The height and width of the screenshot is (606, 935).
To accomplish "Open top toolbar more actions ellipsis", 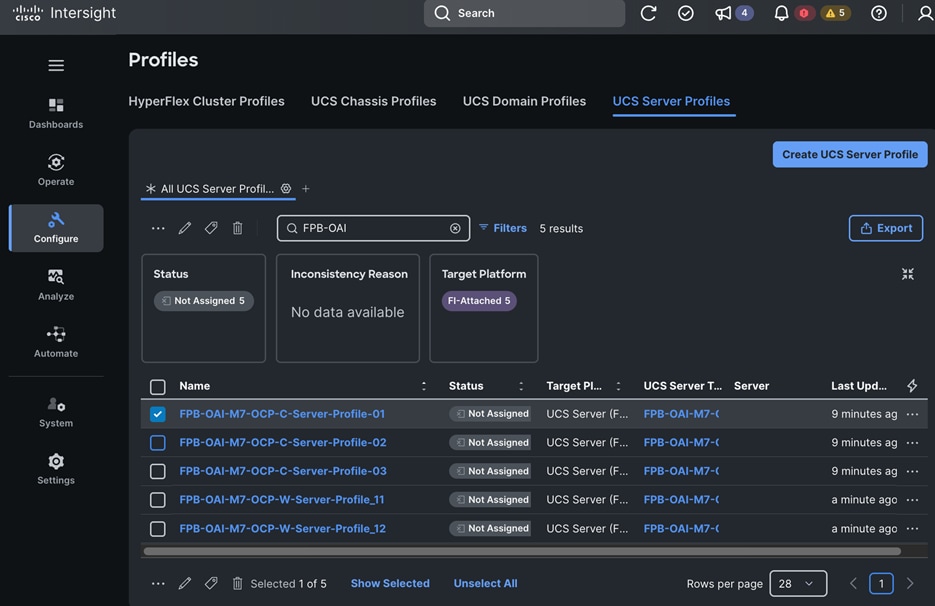I will point(158,228).
